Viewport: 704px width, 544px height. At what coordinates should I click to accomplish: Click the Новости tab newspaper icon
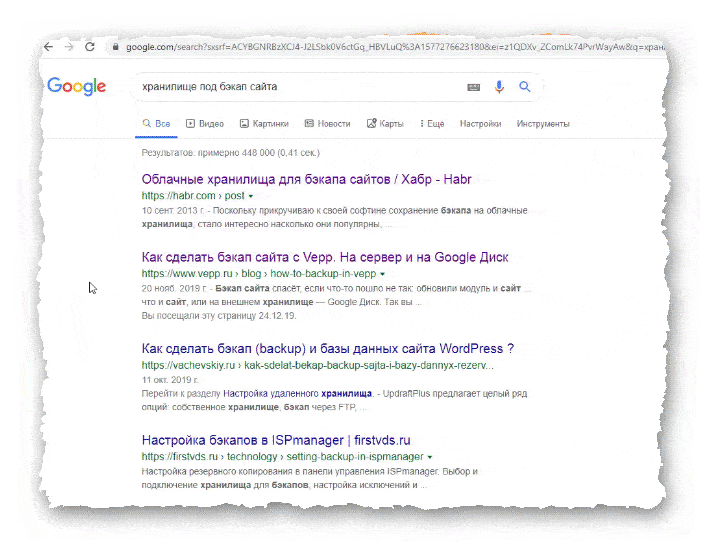(x=309, y=123)
